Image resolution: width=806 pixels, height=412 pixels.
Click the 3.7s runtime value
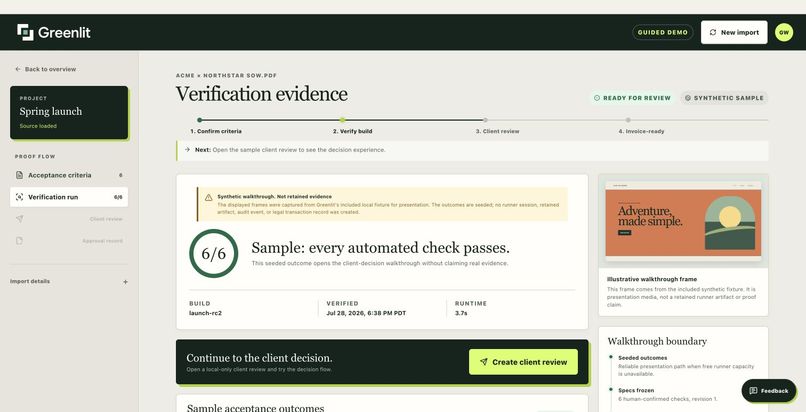pyautogui.click(x=461, y=313)
